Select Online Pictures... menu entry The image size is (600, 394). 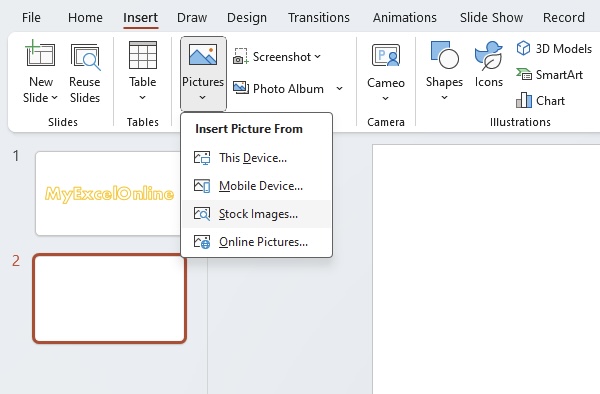click(x=256, y=242)
